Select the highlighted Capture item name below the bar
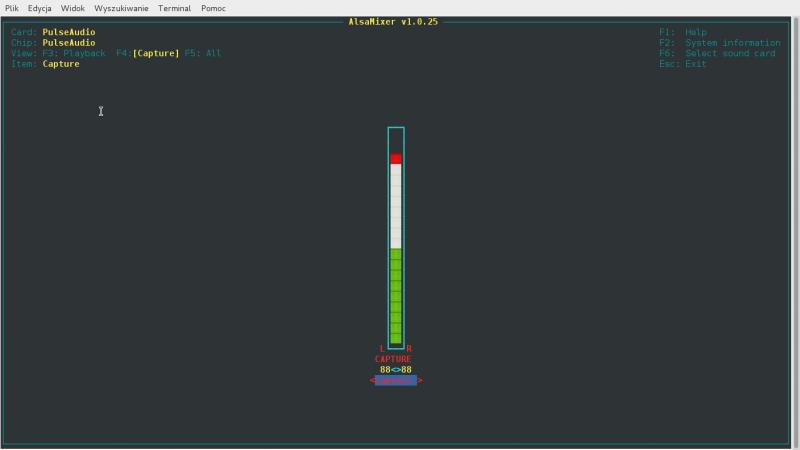Viewport: 800px width, 450px height. tap(396, 381)
